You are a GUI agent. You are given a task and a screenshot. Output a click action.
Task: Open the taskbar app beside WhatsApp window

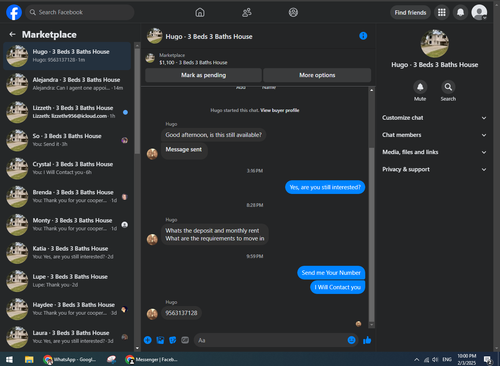tap(111, 359)
